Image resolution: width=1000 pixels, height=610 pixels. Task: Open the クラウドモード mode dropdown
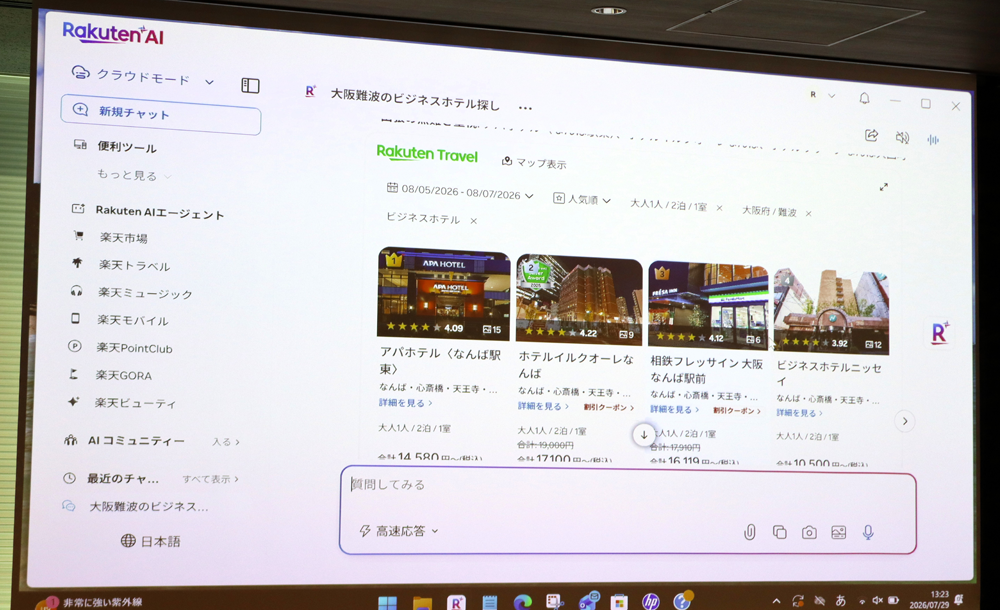pyautogui.click(x=143, y=77)
